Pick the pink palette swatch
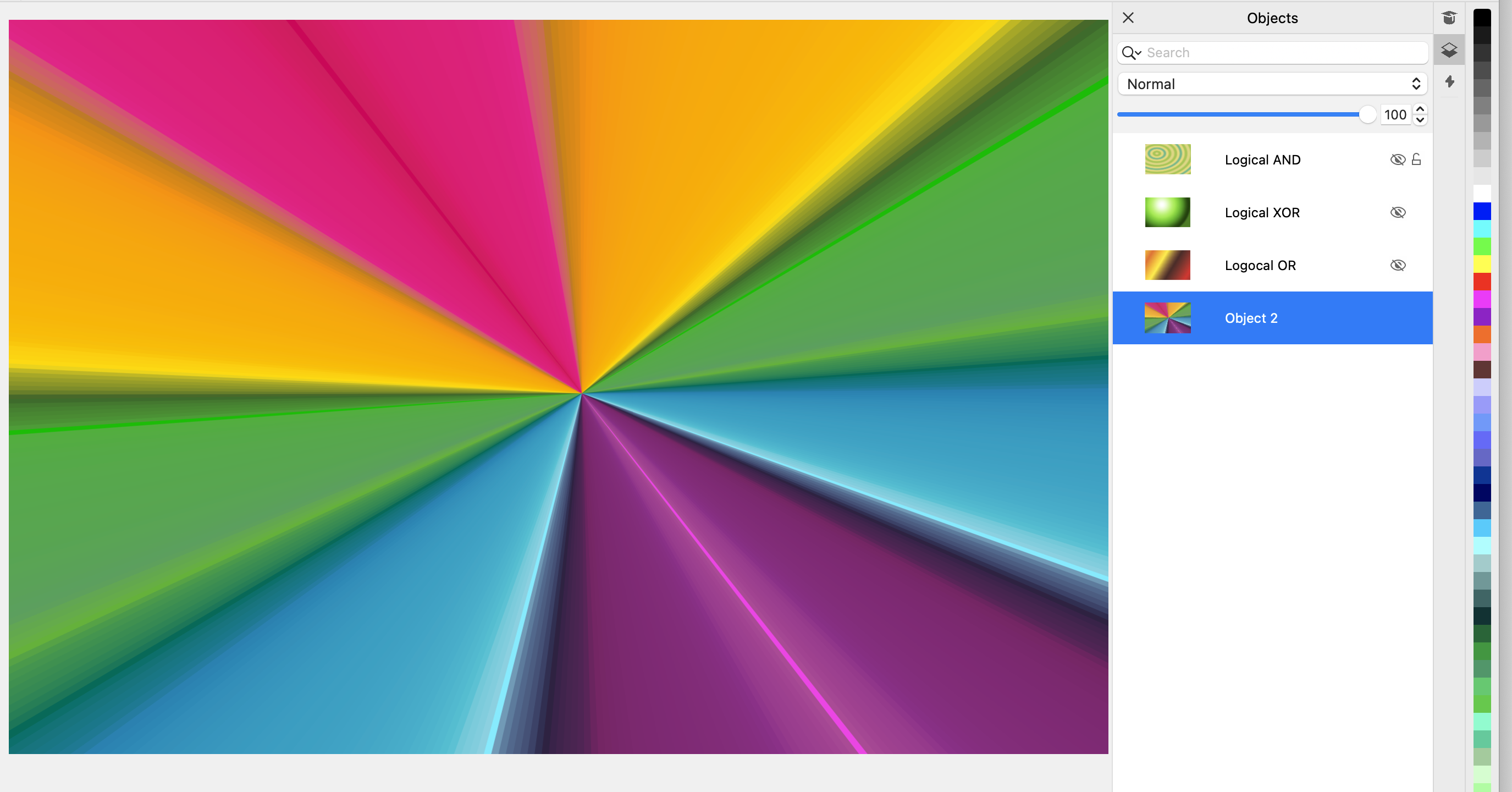 (x=1481, y=352)
